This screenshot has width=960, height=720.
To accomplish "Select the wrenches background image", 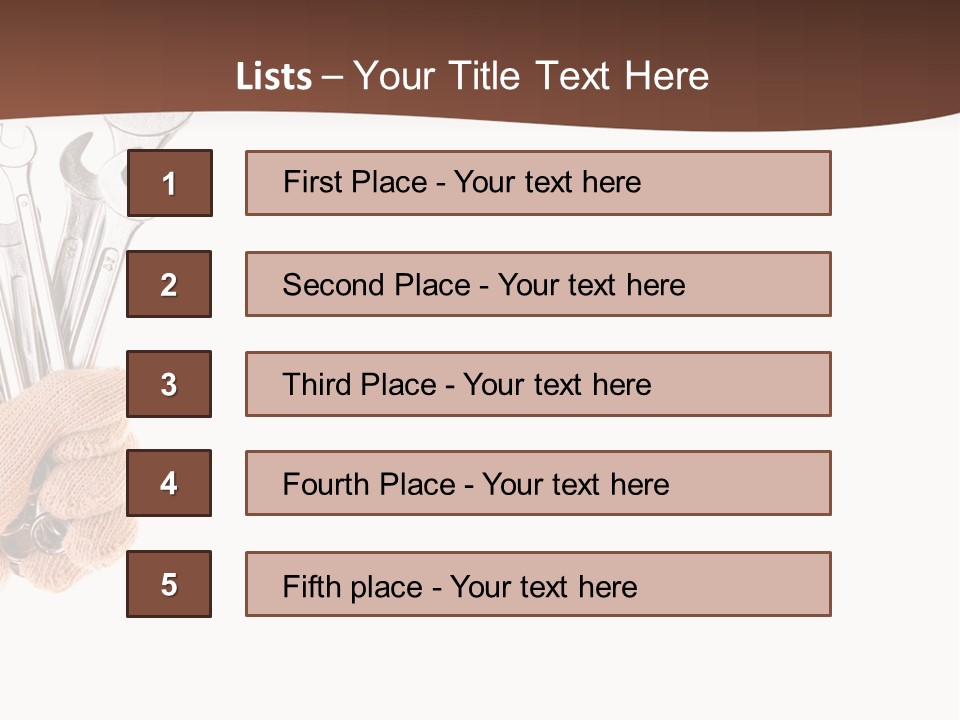I will coord(60,230).
